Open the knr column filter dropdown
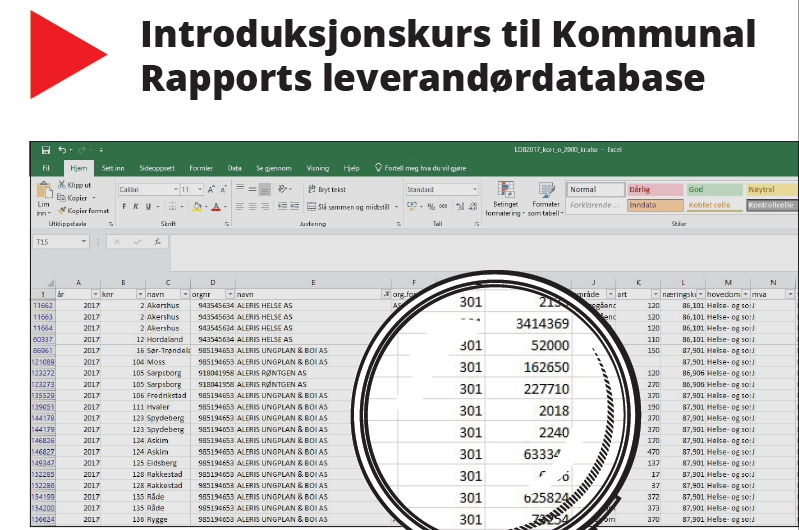The image size is (799, 530). tap(140, 295)
